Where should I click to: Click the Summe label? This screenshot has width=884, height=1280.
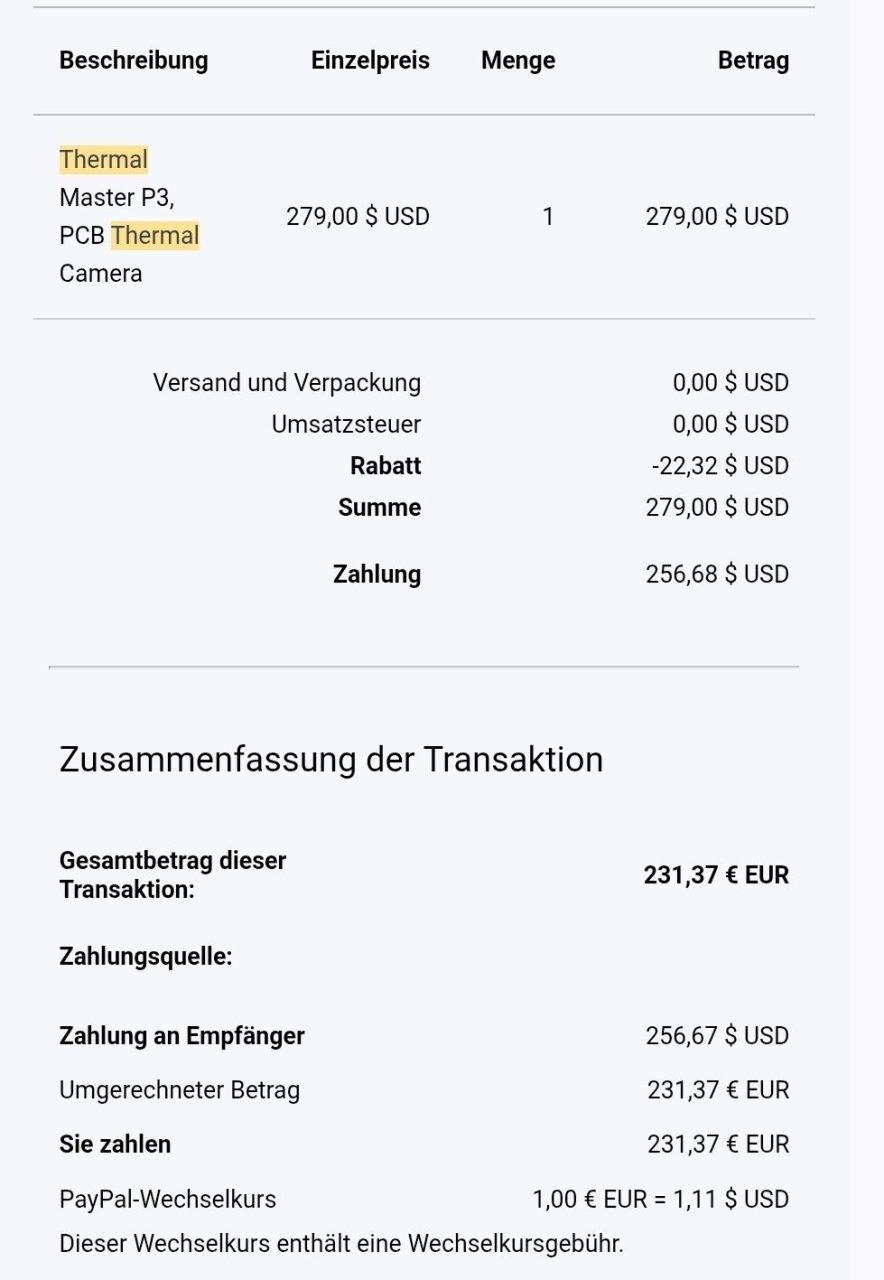(x=379, y=507)
